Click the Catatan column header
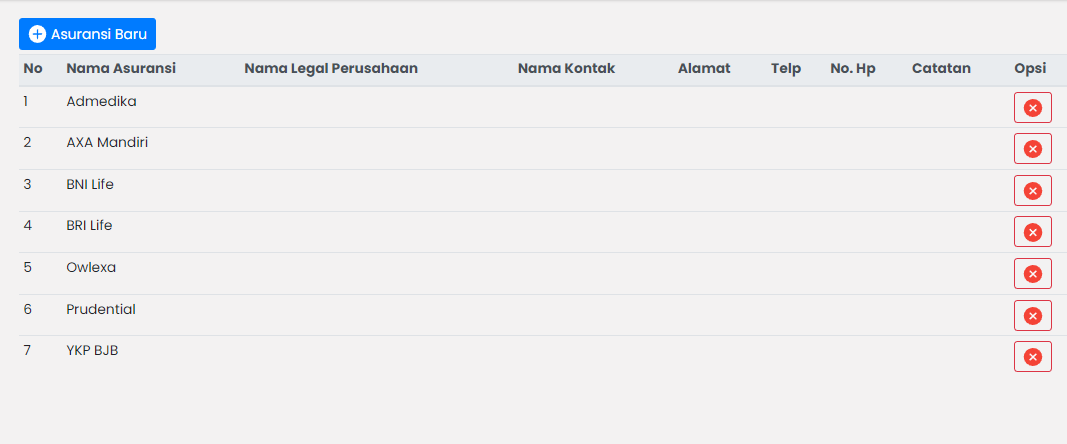This screenshot has height=444, width=1067. [x=941, y=69]
